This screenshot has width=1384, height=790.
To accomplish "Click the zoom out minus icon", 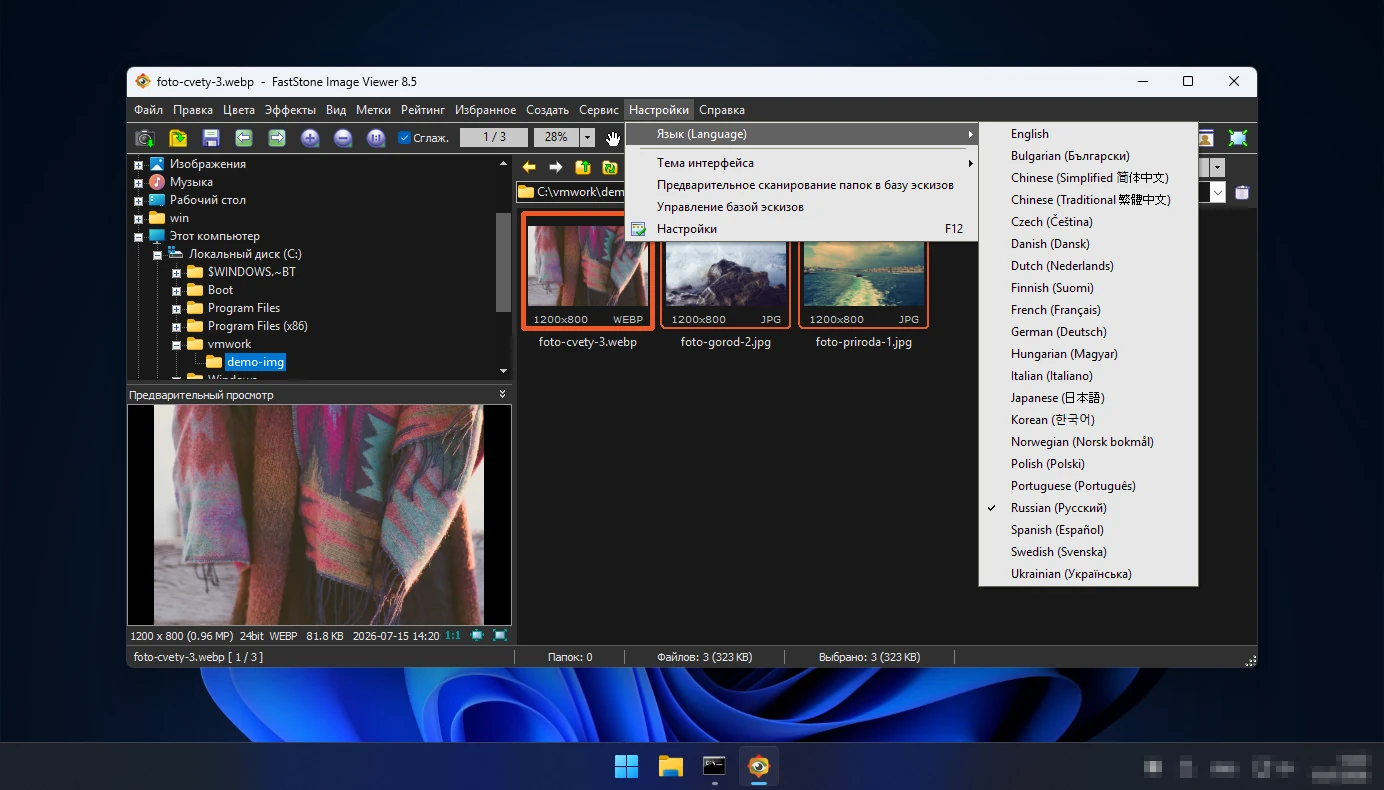I will tap(343, 138).
